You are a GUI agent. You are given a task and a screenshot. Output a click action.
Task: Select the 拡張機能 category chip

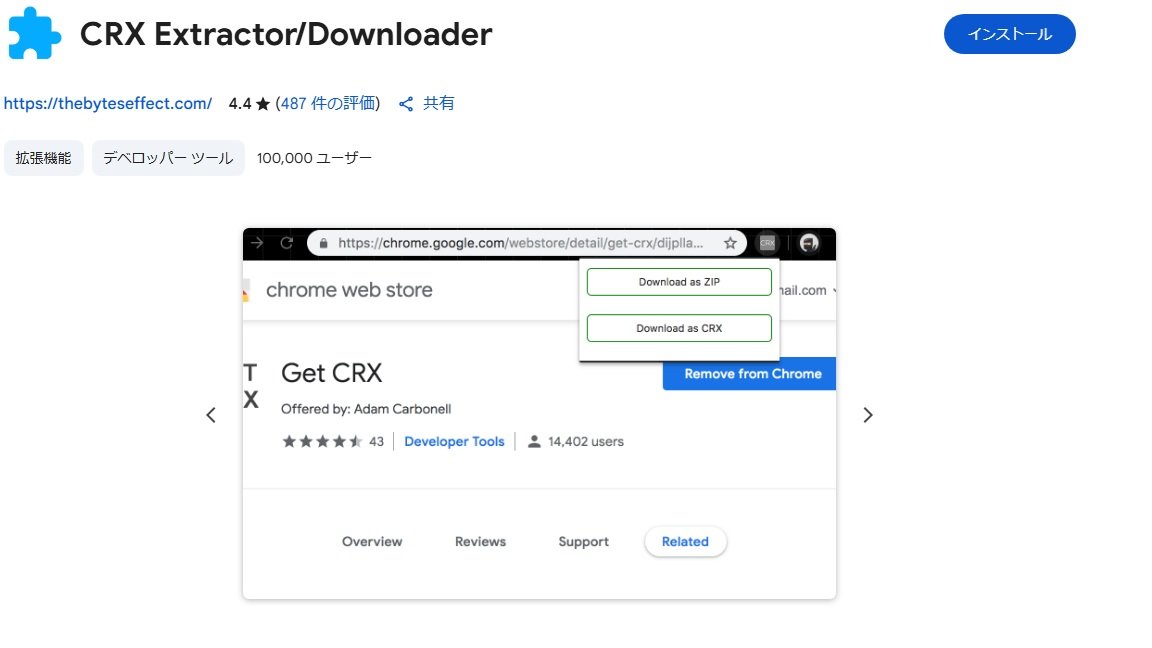tap(43, 158)
